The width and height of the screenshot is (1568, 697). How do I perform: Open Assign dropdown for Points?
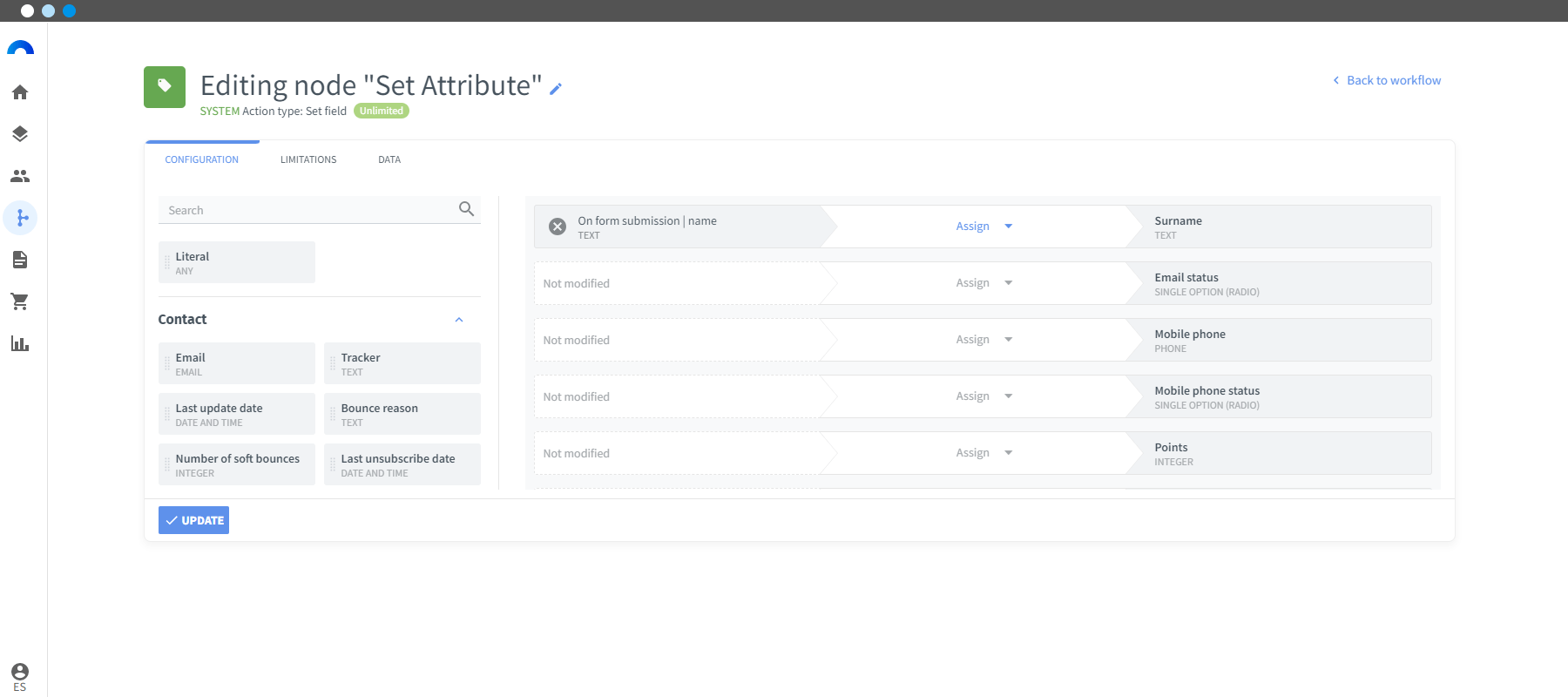pyautogui.click(x=984, y=453)
